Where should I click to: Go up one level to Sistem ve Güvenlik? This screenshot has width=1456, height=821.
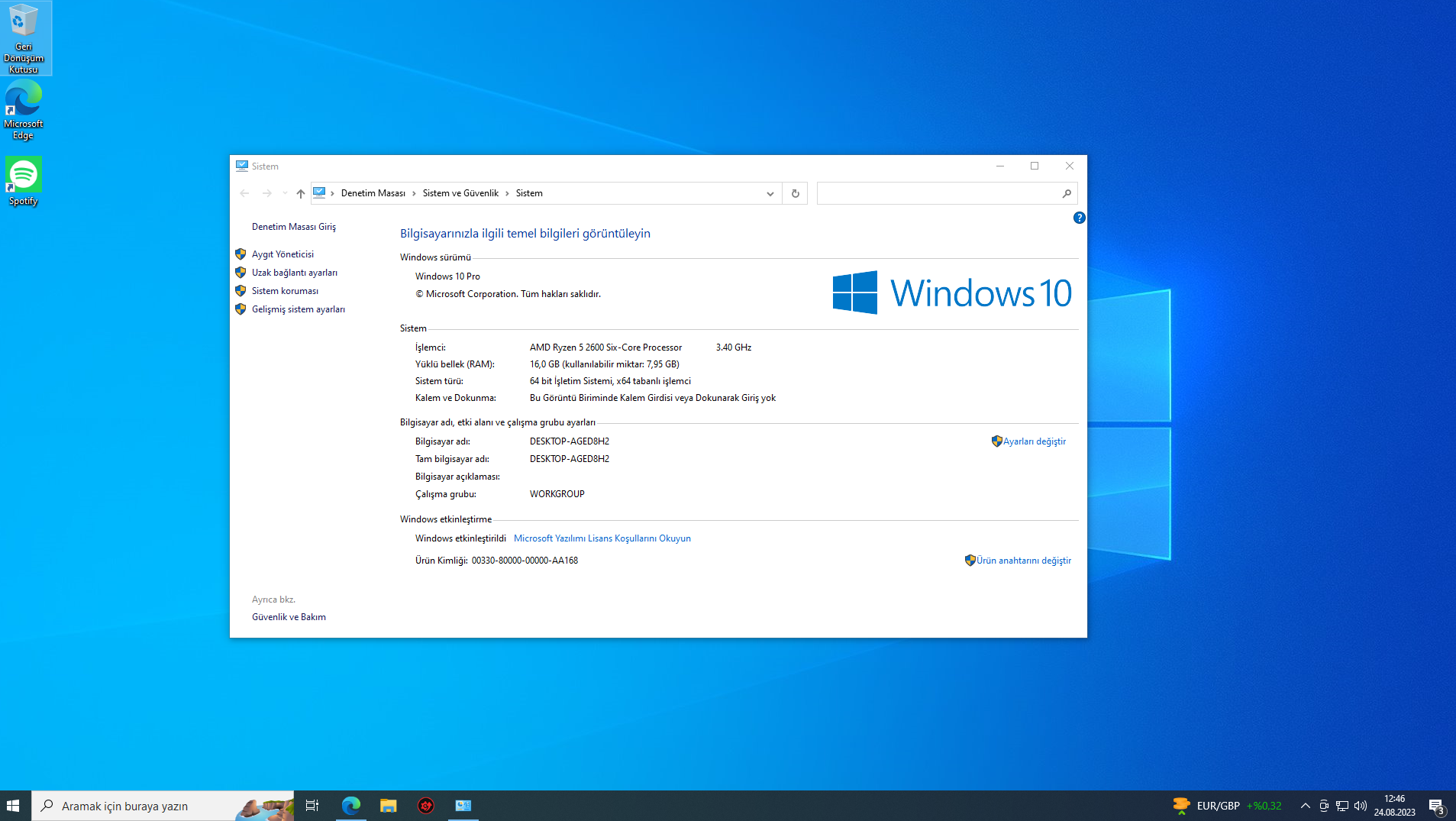tap(301, 193)
